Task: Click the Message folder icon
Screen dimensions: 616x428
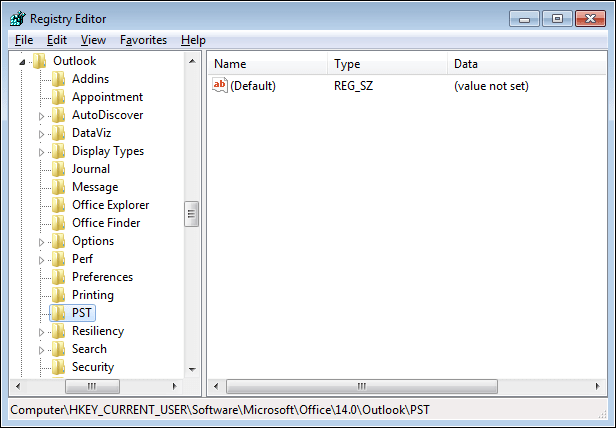Action: pyautogui.click(x=59, y=187)
